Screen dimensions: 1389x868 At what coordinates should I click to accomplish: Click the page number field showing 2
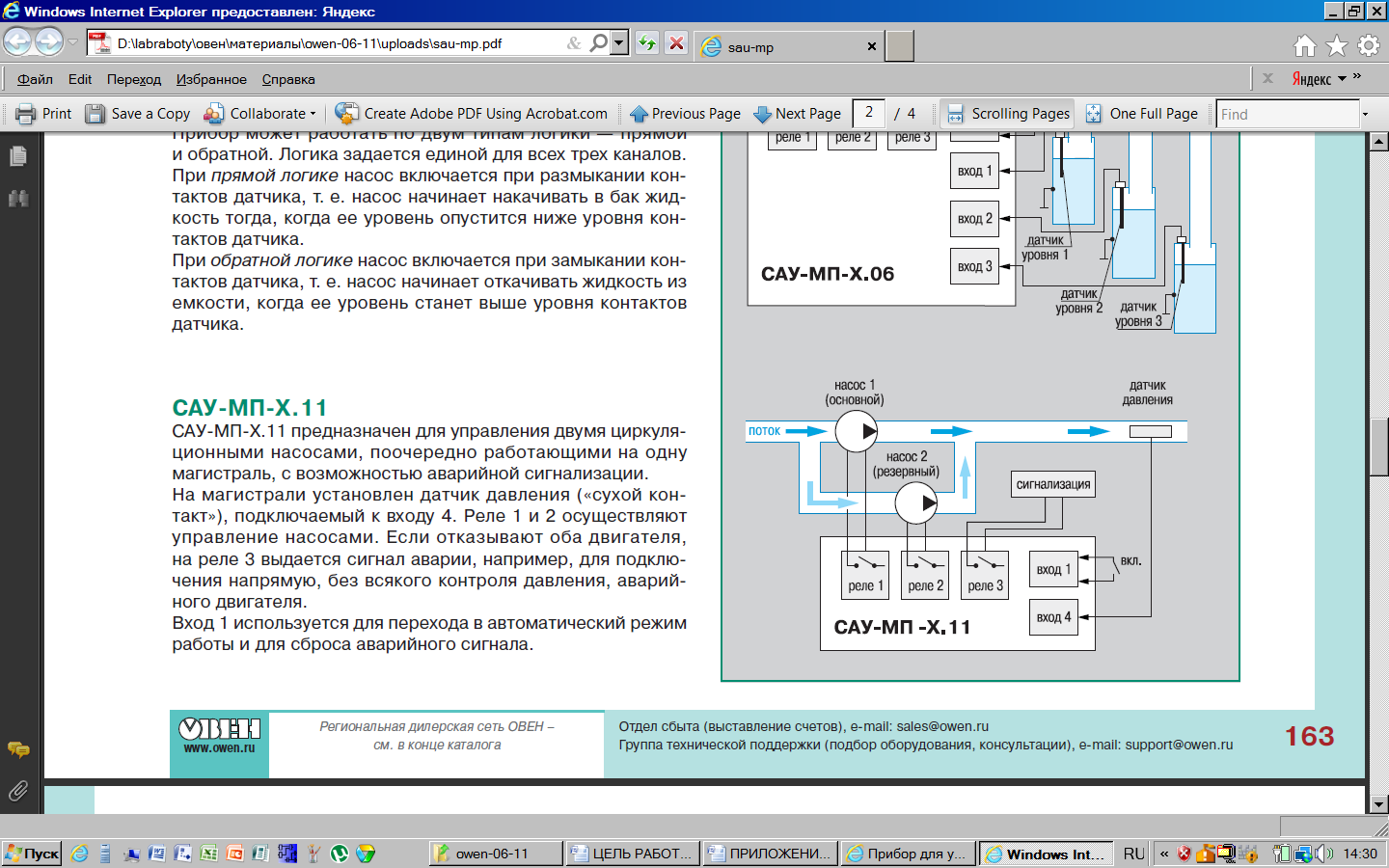click(x=868, y=114)
